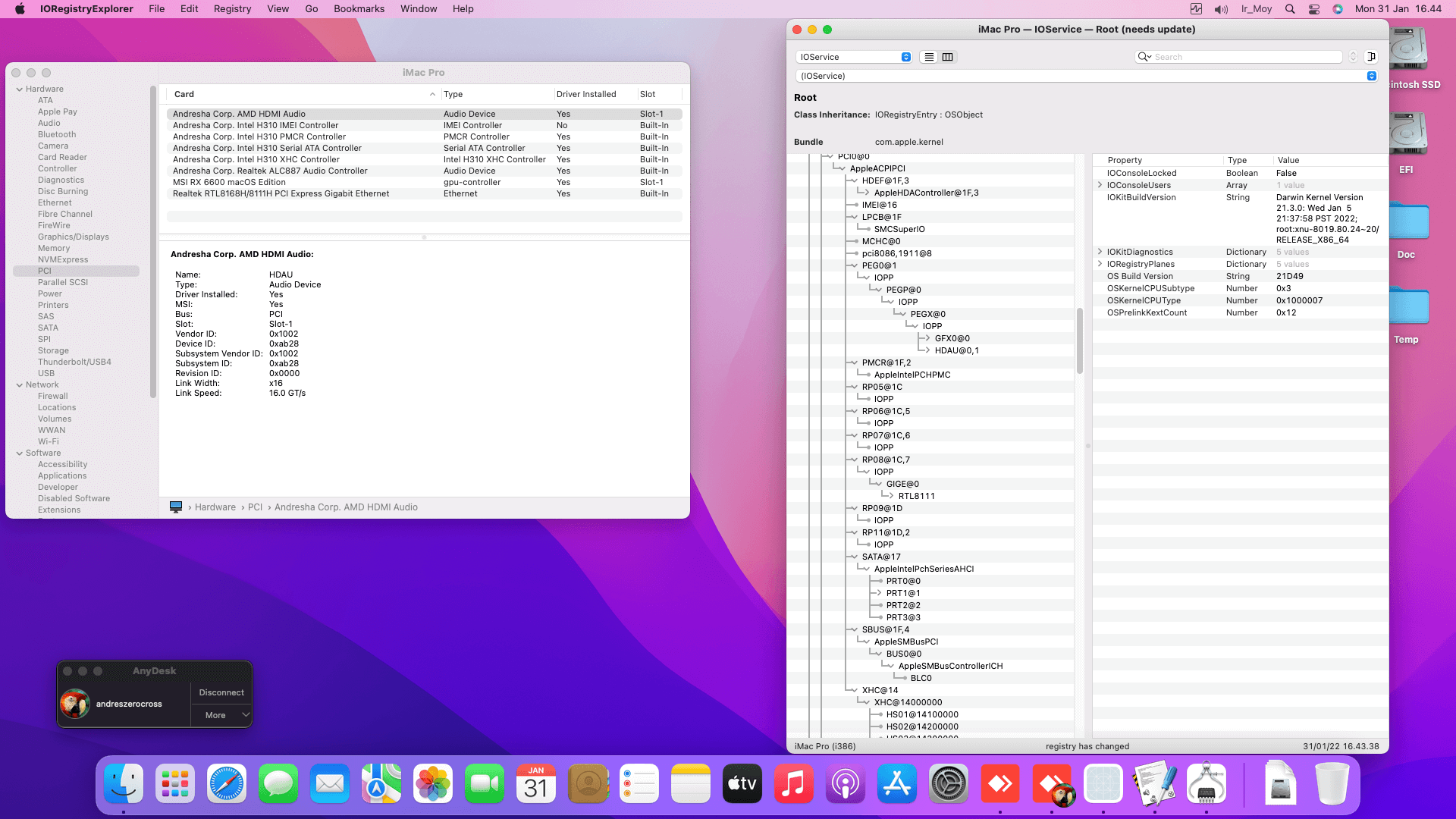Open Safari from the Dock

pos(227,784)
